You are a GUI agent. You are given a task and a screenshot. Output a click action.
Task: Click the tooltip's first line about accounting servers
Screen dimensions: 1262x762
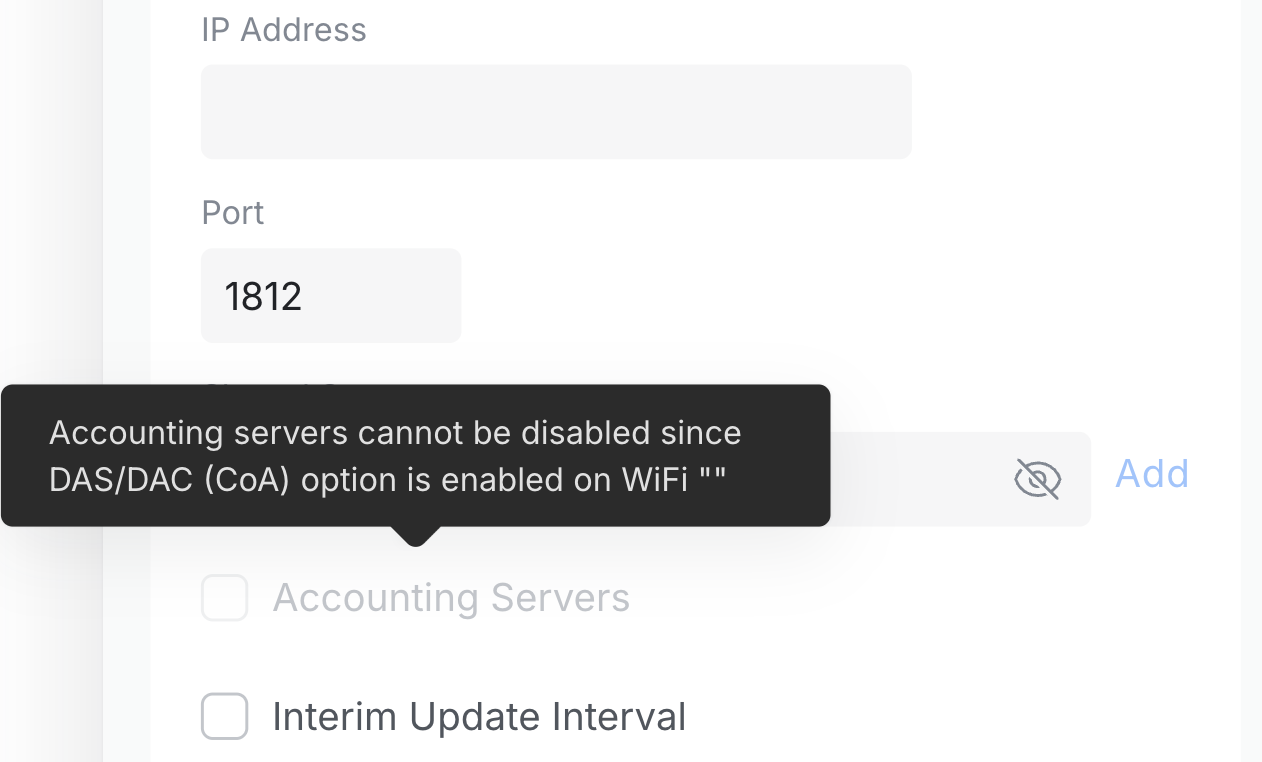(395, 433)
